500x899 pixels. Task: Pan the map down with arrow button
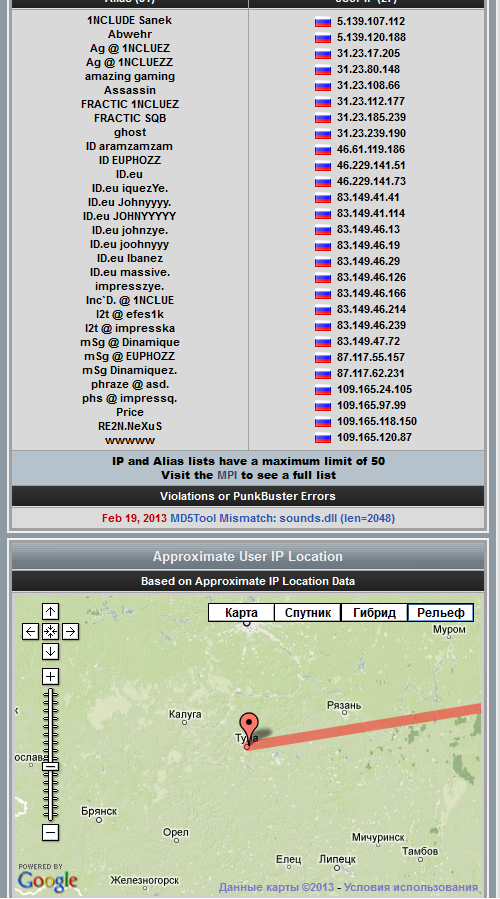click(50, 651)
